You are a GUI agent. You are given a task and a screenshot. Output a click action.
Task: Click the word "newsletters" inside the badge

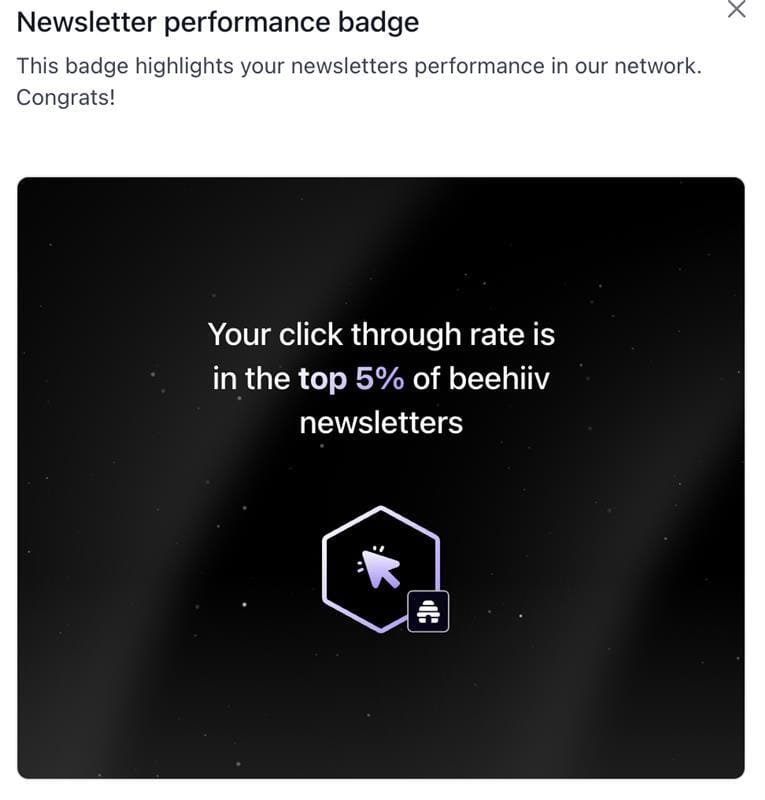(x=381, y=423)
